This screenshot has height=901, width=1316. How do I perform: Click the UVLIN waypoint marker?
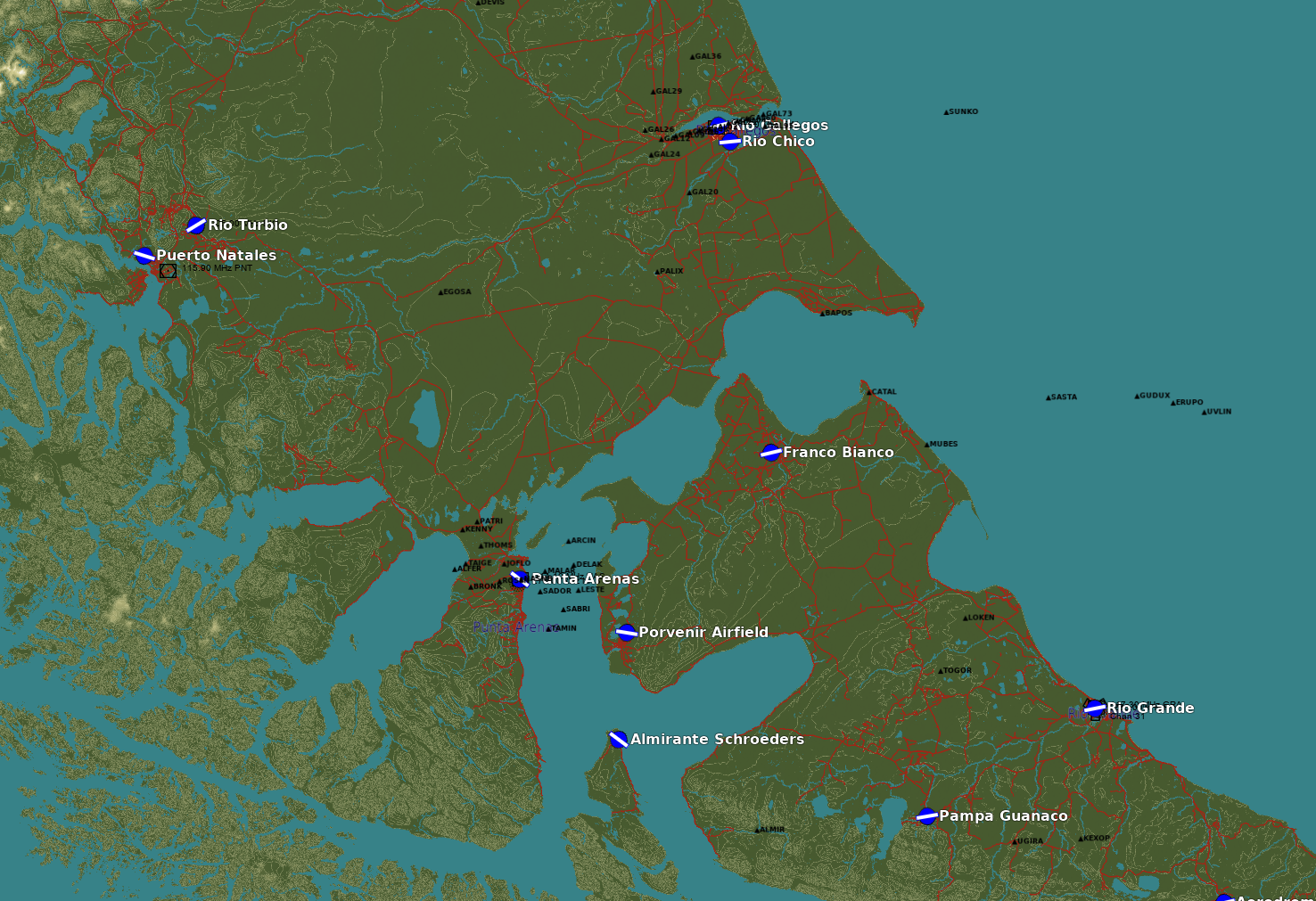[x=1204, y=413]
